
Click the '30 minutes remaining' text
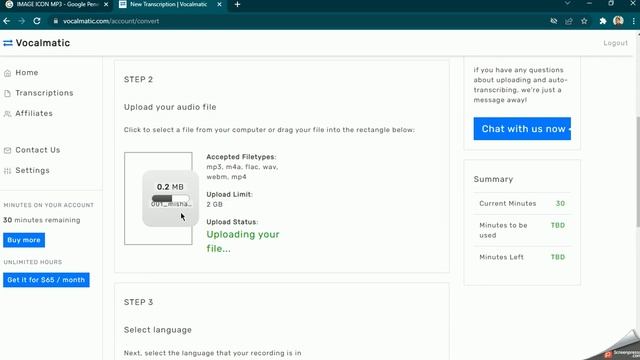(42, 220)
